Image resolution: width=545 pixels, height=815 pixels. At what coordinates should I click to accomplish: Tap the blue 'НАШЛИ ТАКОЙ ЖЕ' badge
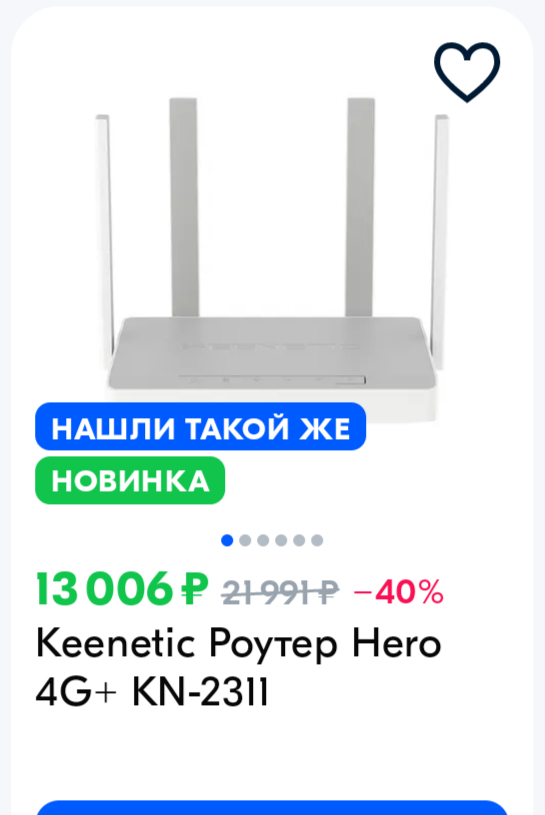[201, 426]
